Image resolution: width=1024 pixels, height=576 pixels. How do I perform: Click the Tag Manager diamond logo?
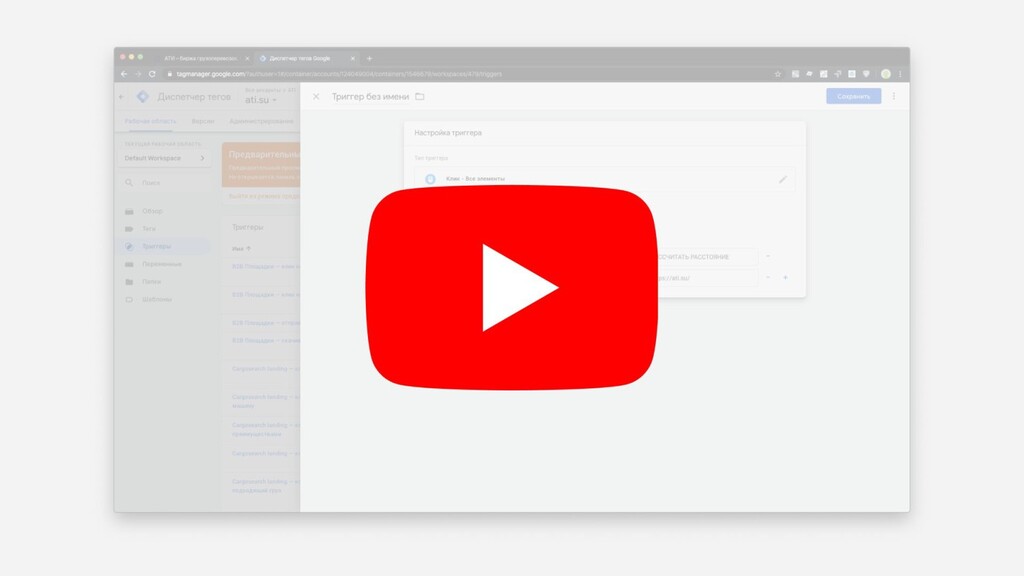tap(142, 97)
